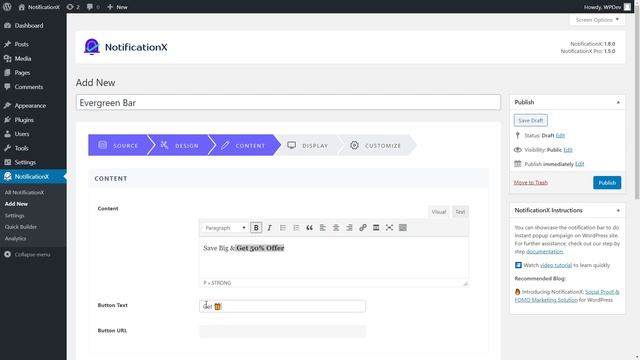This screenshot has width=640, height=360.
Task: Apply blockquote formatting
Action: point(309,228)
